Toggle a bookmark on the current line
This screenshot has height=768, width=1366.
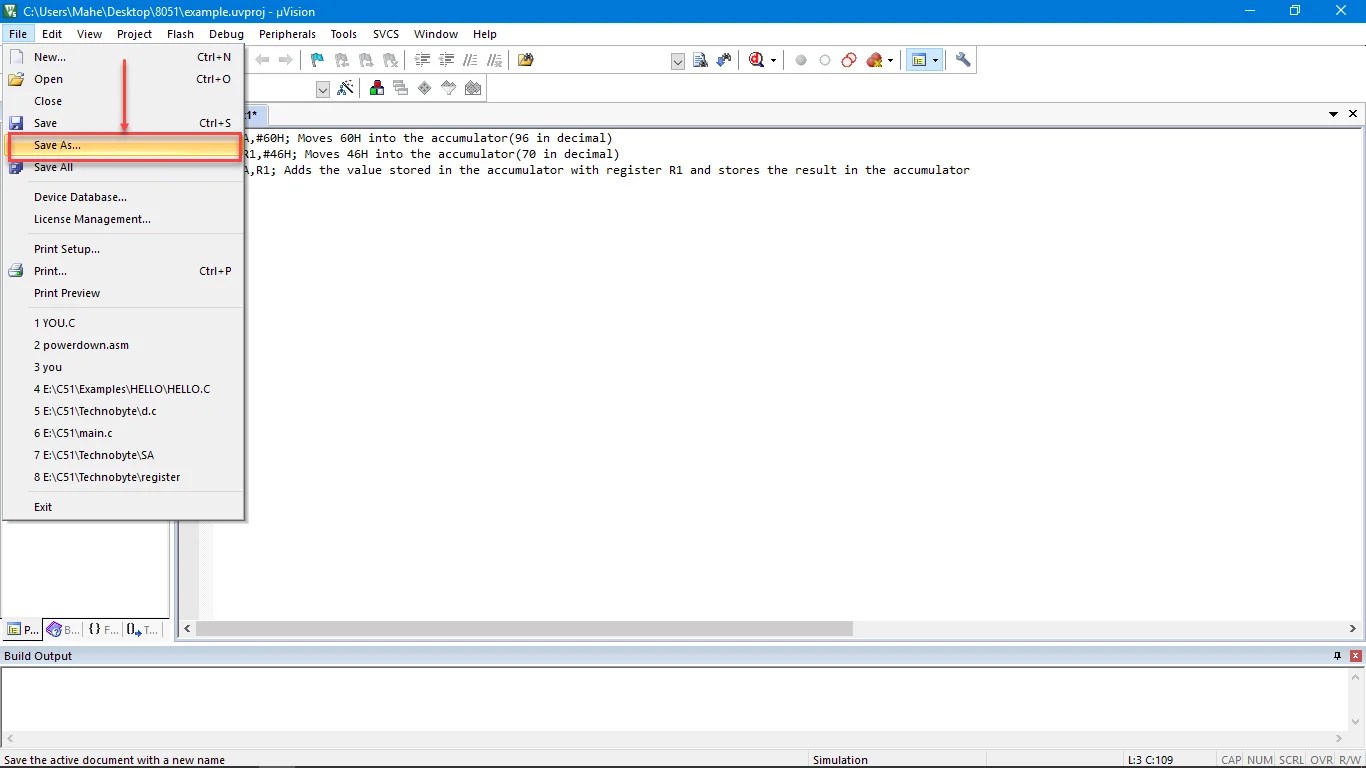[317, 60]
